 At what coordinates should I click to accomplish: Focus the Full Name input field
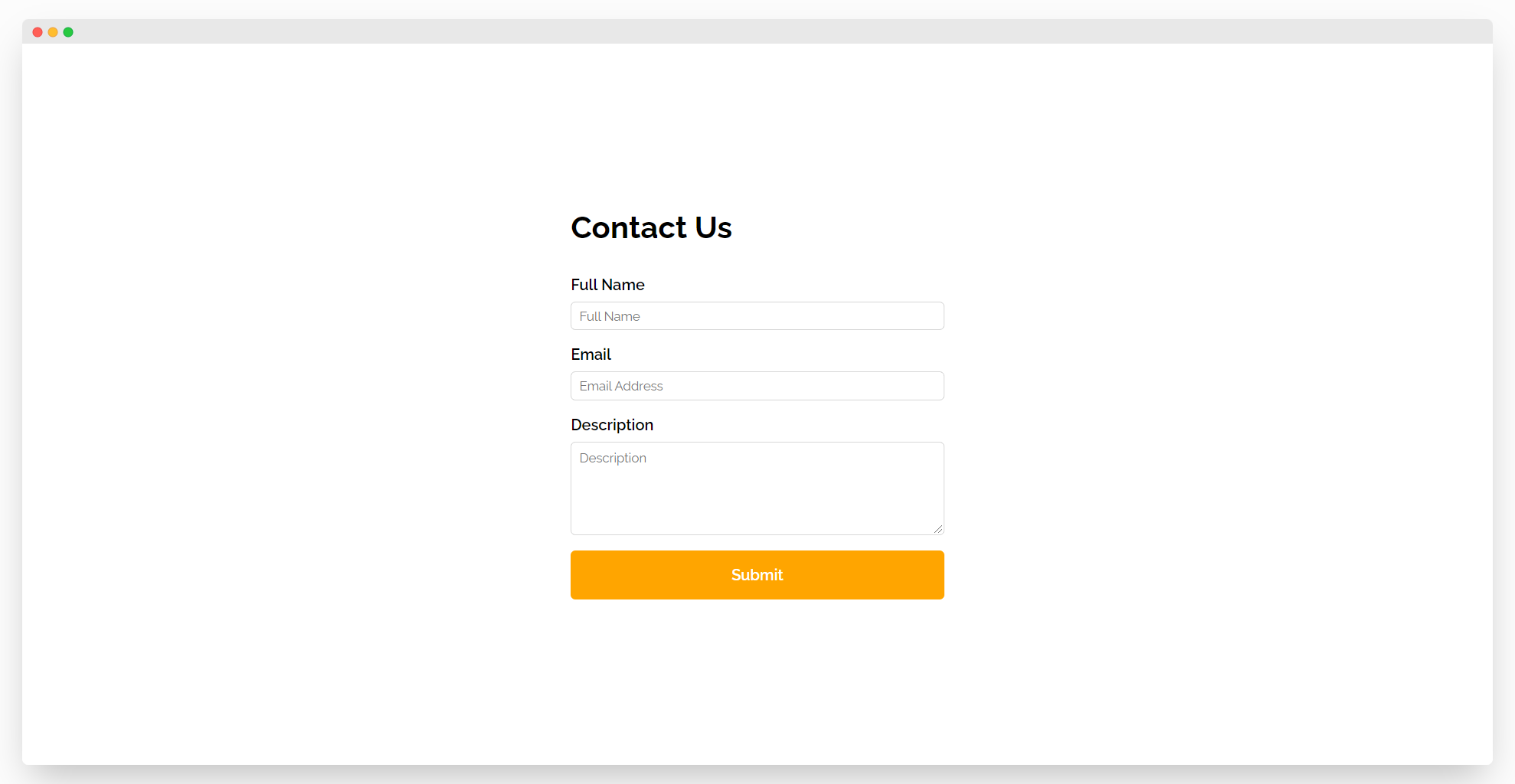(x=757, y=316)
